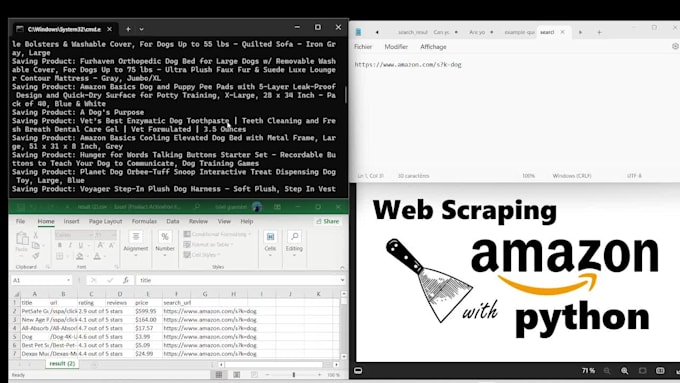This screenshot has height=383, width=680.
Task: Click Decrease Font Size icon
Action: point(111,246)
